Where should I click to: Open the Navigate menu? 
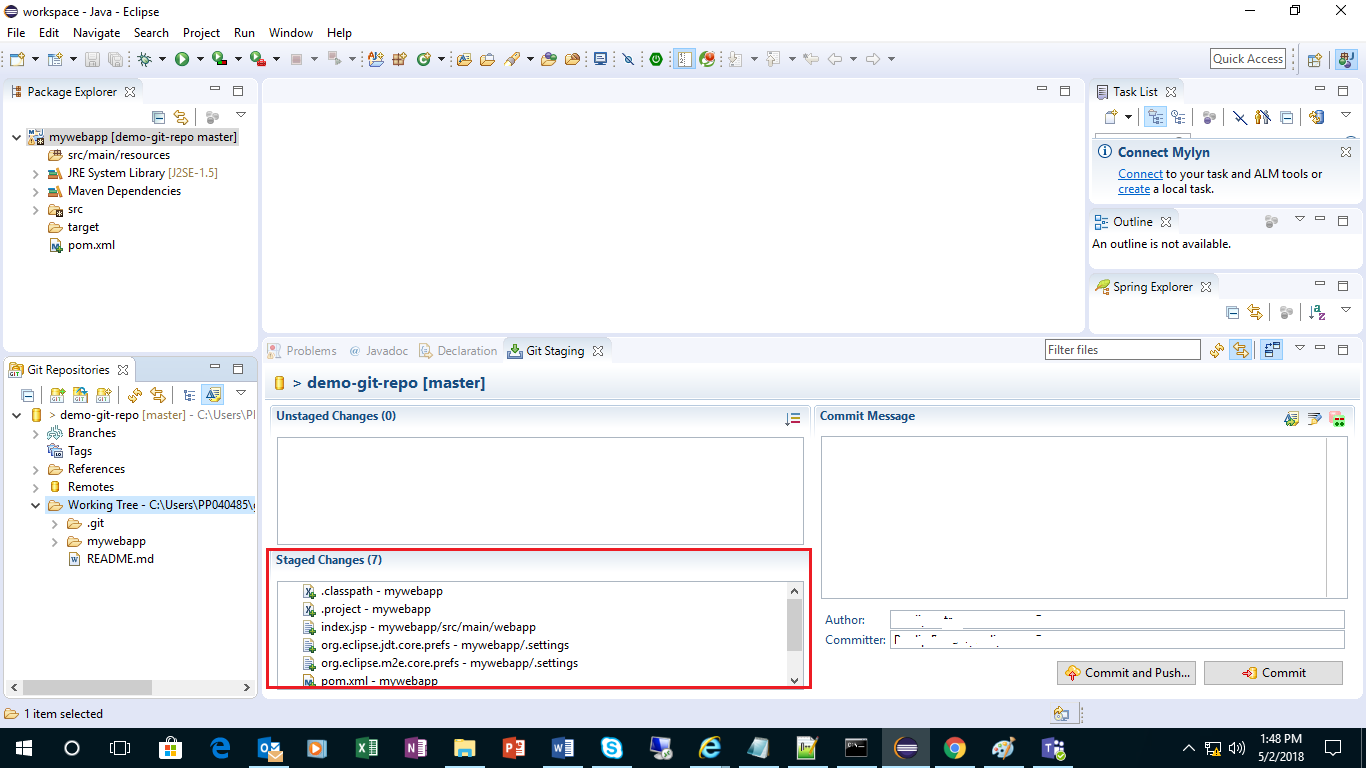[96, 33]
